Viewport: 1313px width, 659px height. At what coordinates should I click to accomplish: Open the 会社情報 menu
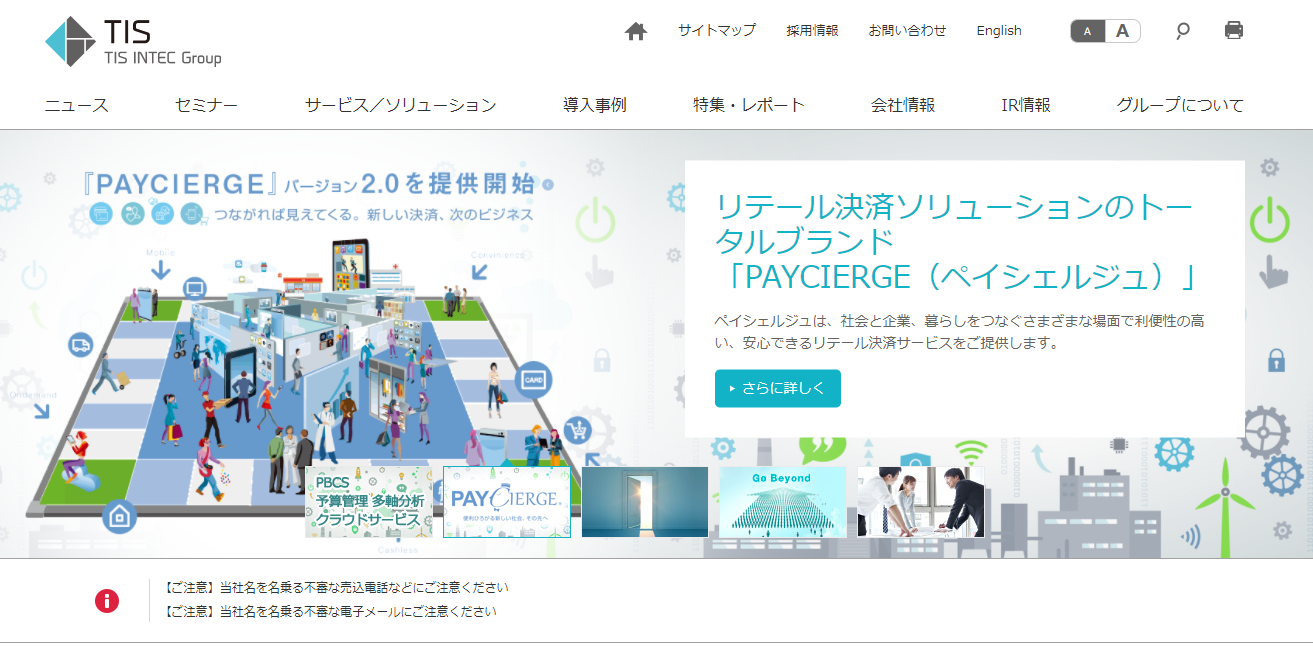click(x=903, y=105)
